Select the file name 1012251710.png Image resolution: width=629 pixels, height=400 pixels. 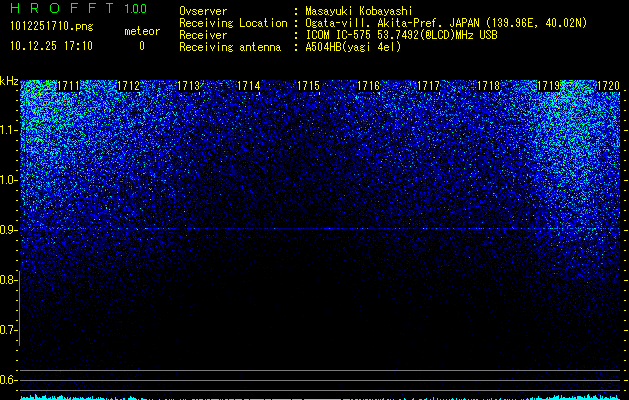[52, 27]
